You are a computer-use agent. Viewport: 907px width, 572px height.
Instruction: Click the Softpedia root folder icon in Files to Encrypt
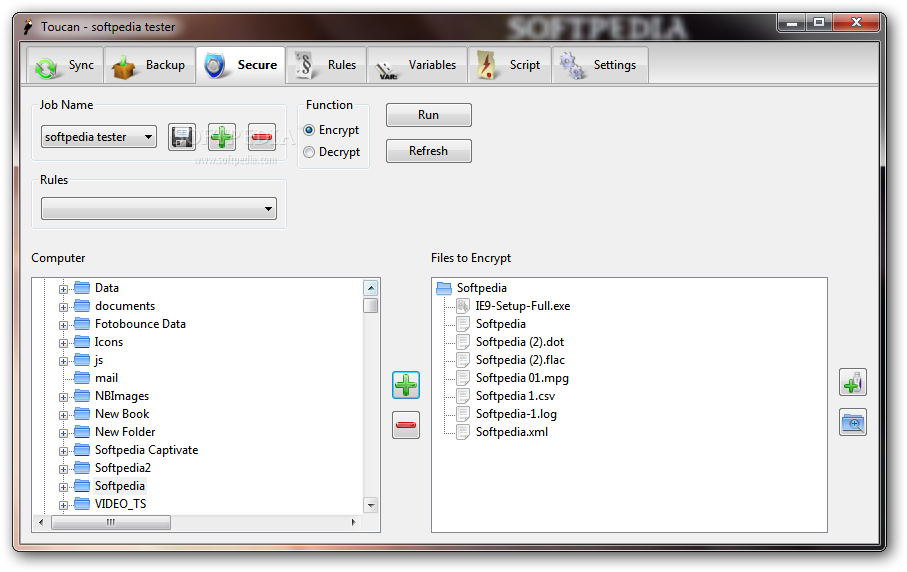coord(444,288)
